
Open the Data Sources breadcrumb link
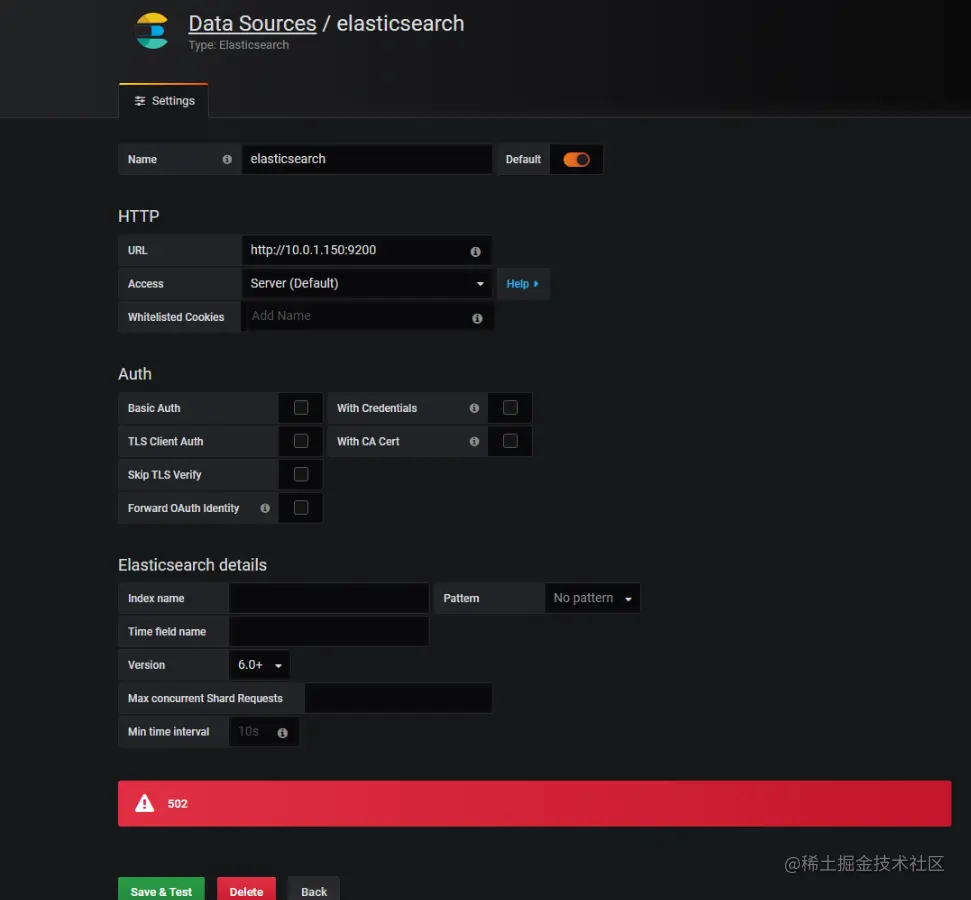(x=252, y=24)
